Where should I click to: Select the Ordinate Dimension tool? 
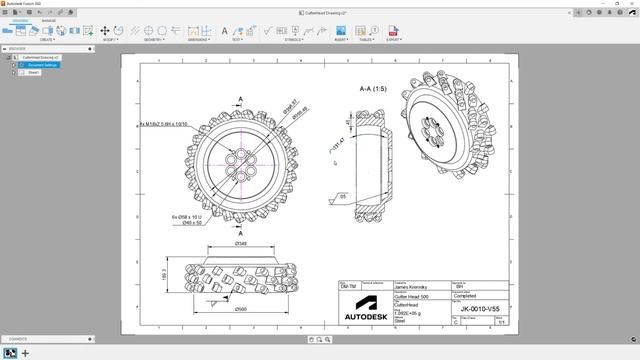pyautogui.click(x=207, y=31)
